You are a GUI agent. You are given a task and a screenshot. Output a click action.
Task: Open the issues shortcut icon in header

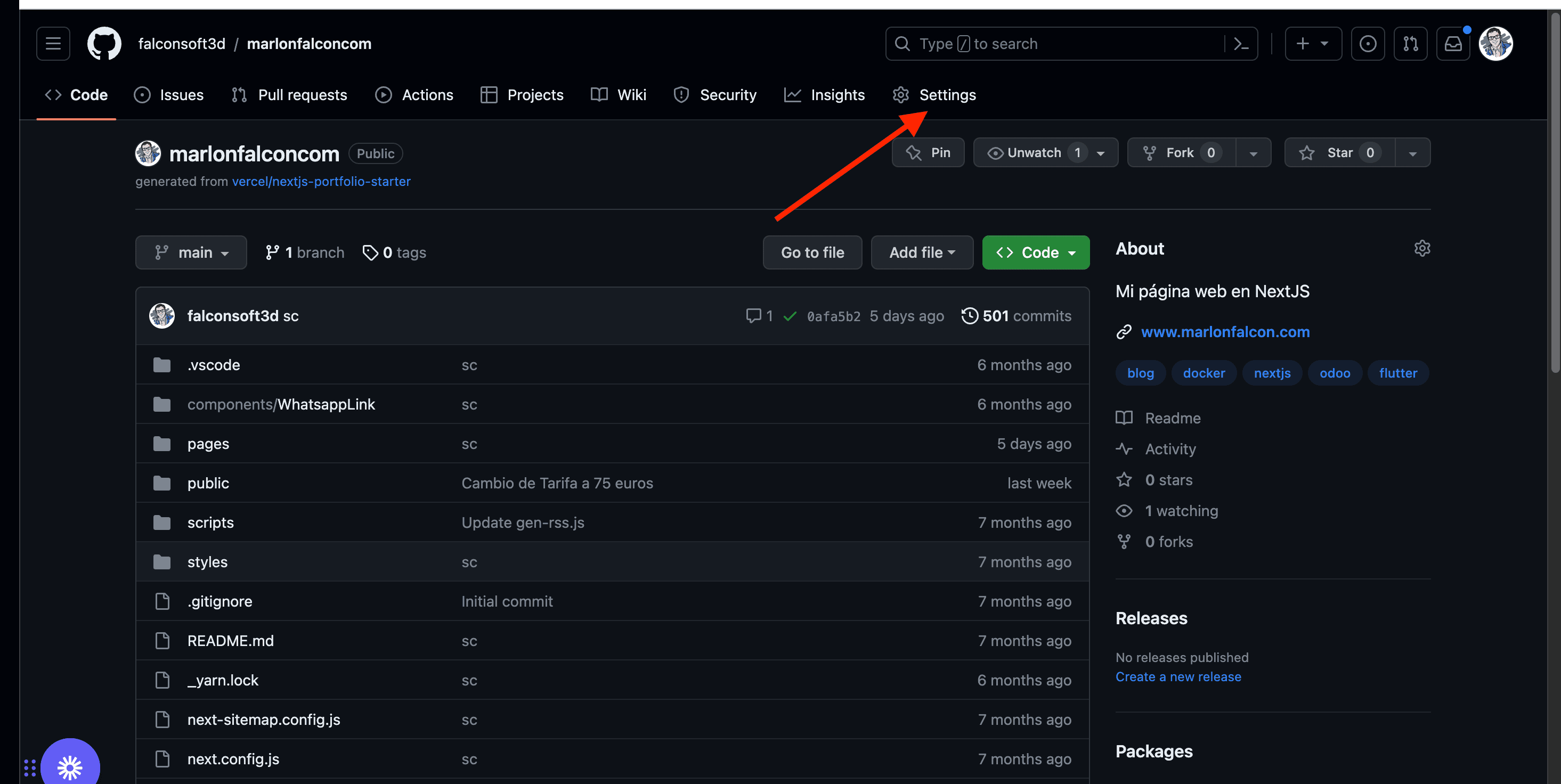(x=1368, y=44)
